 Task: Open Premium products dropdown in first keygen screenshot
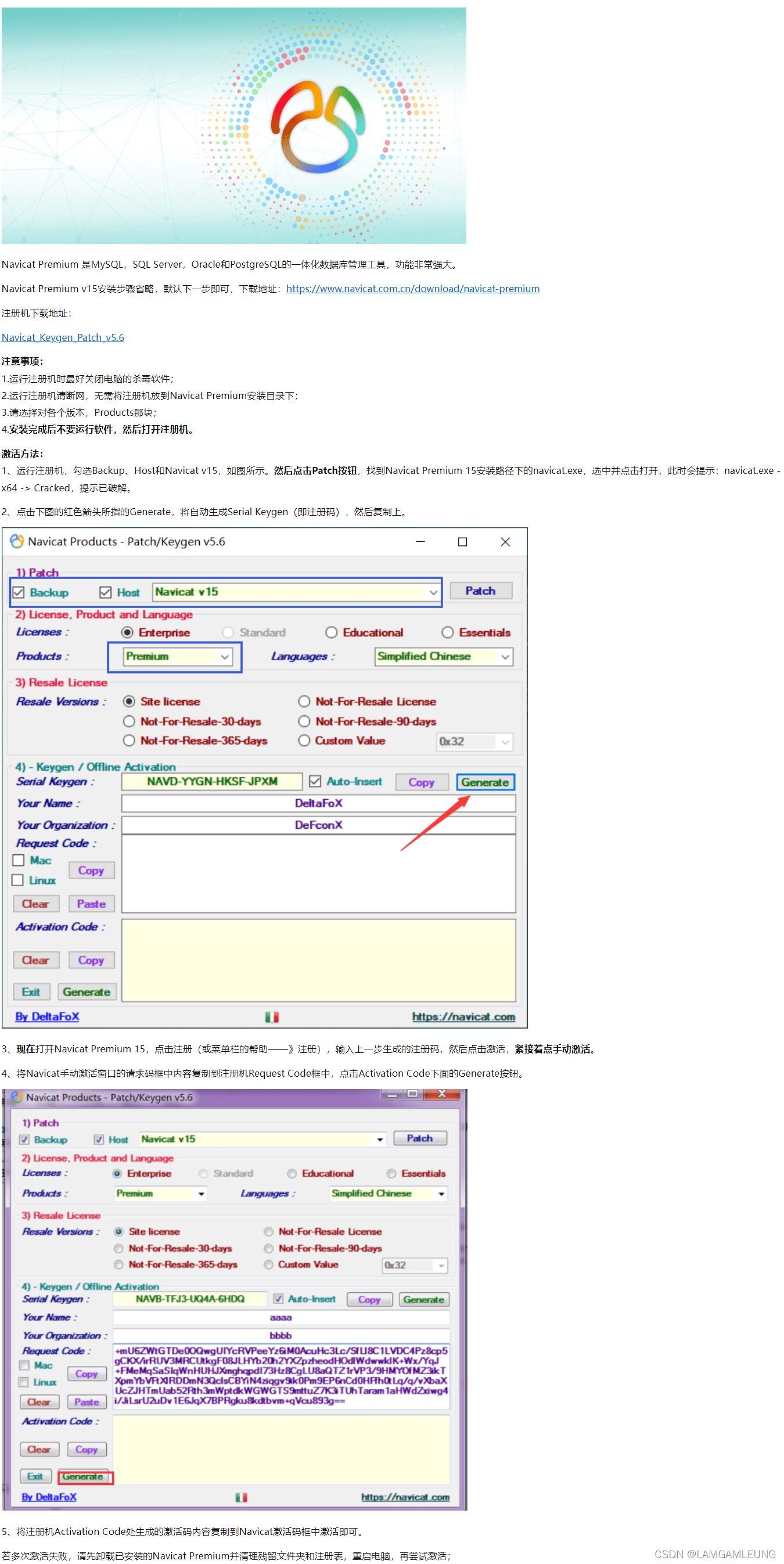point(225,657)
